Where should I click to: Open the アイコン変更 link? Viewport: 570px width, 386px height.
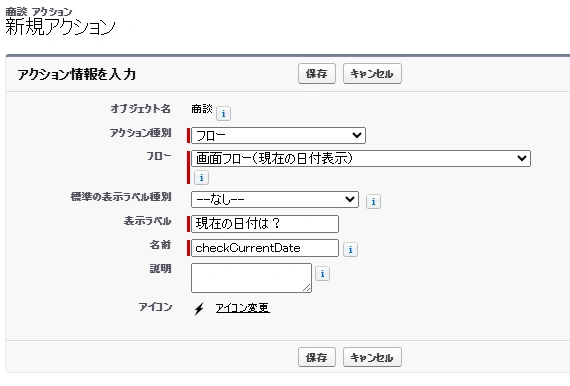pyautogui.click(x=242, y=308)
